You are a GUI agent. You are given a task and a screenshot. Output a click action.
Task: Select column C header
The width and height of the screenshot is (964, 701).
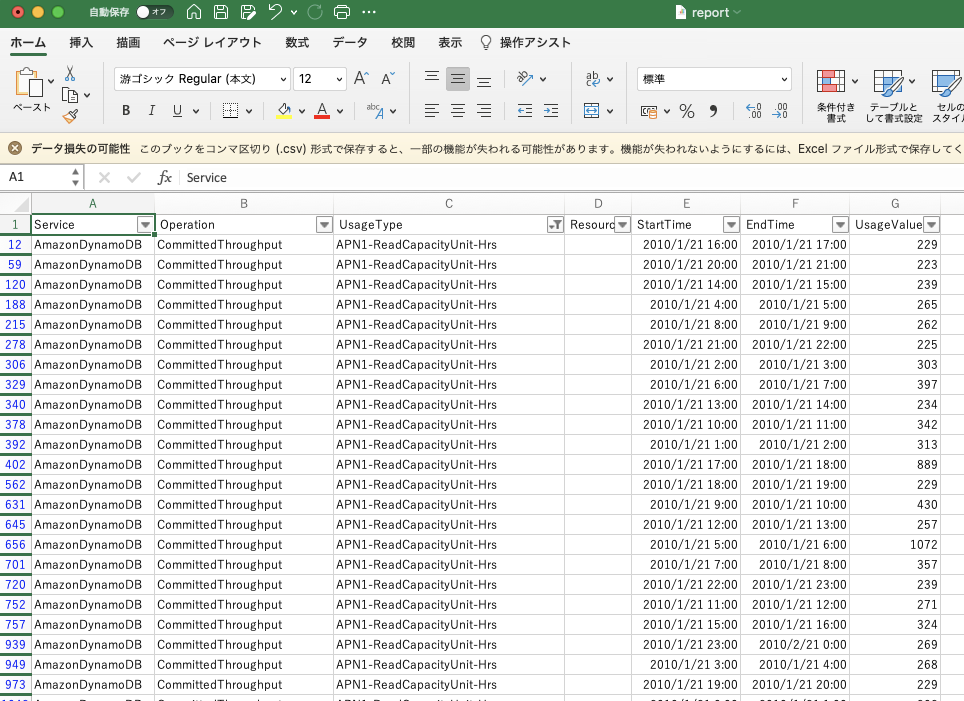pos(449,204)
